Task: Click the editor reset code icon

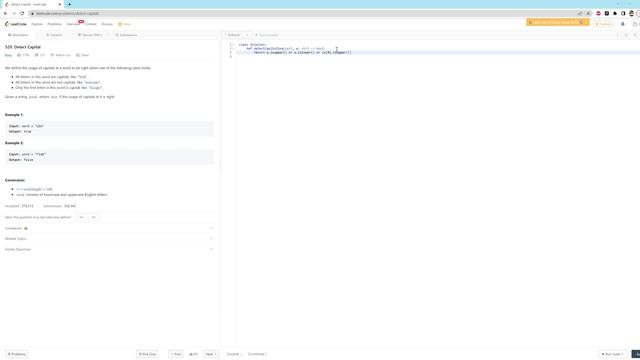Action: pyautogui.click(x=617, y=35)
